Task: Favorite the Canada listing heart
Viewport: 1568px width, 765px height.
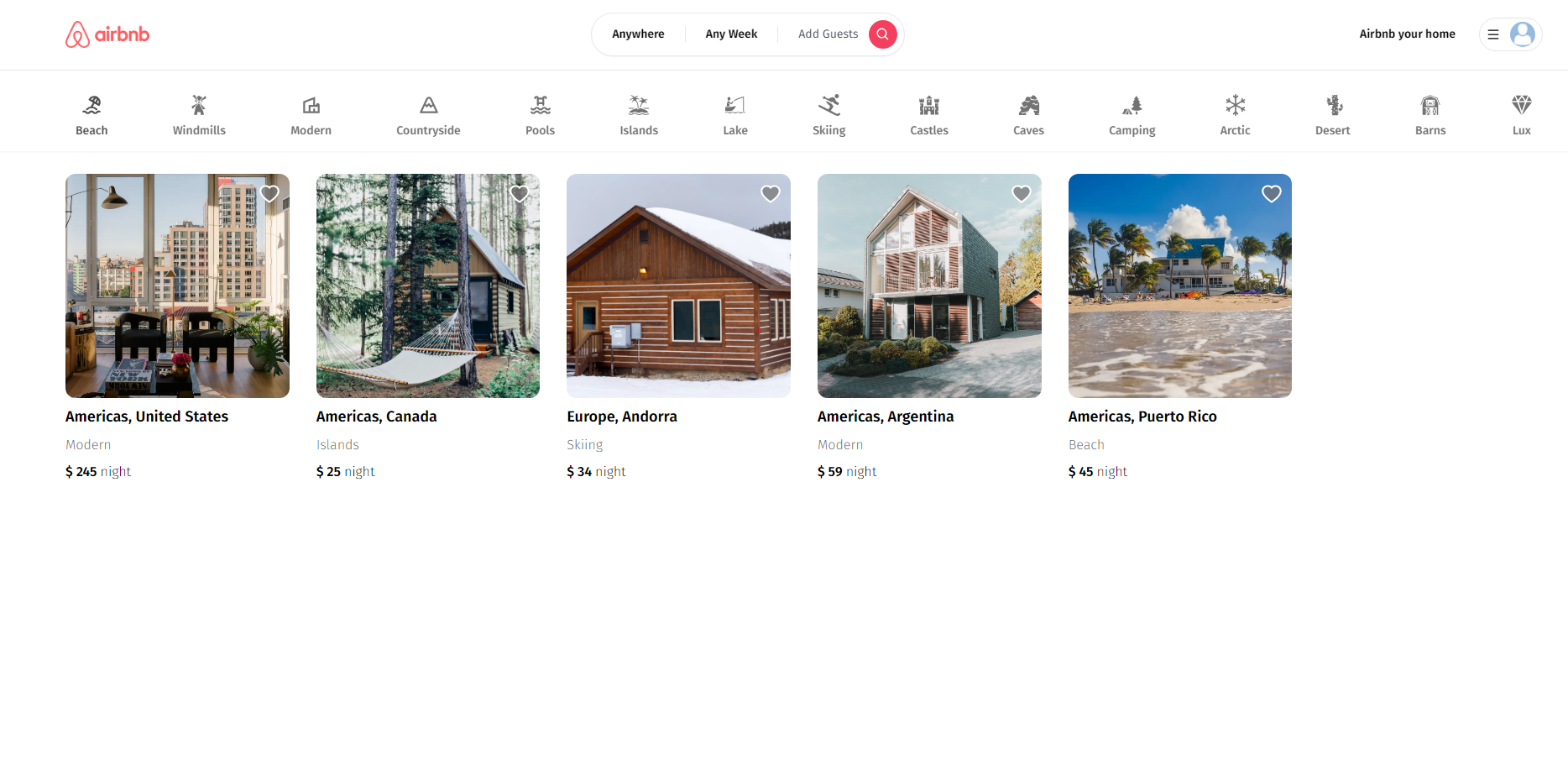Action: point(520,194)
